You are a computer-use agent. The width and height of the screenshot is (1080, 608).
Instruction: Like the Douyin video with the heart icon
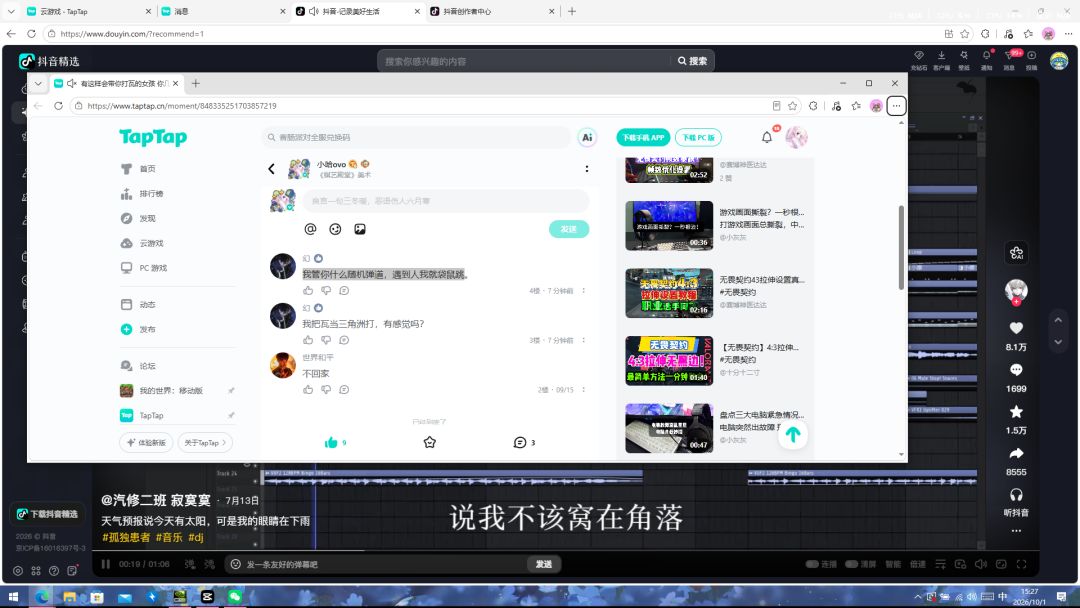(x=1016, y=328)
